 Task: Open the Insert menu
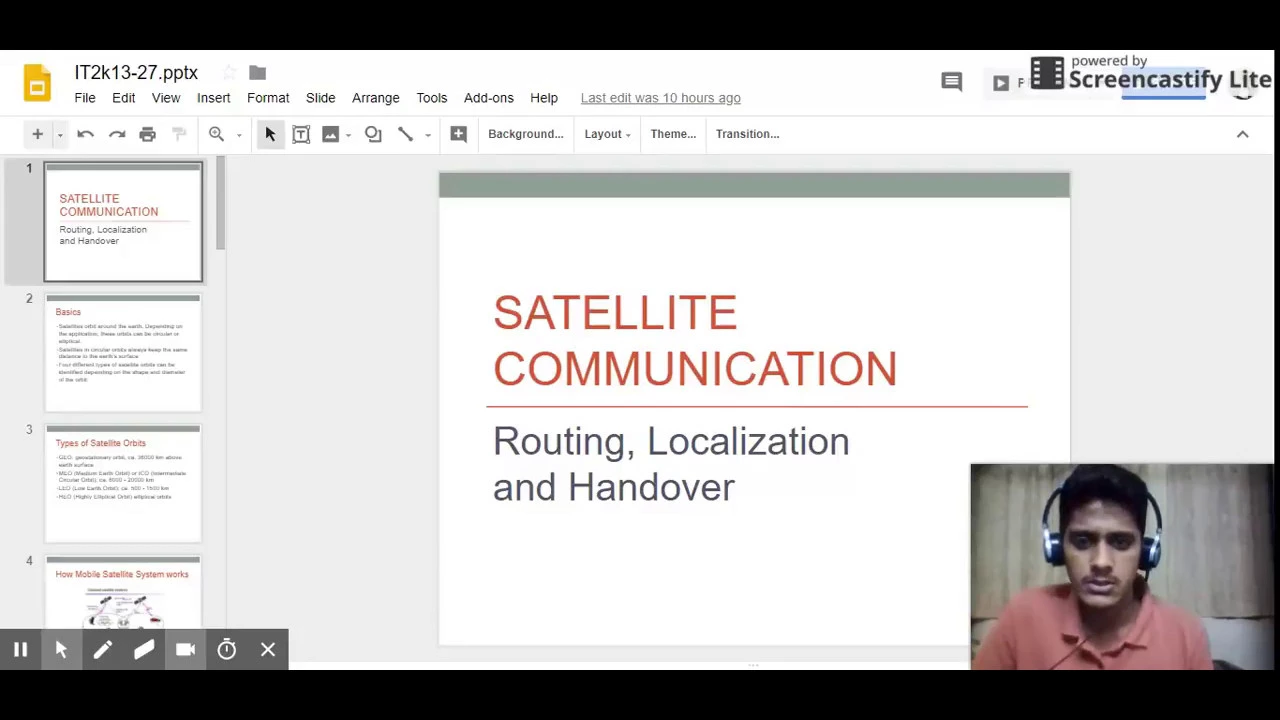213,98
